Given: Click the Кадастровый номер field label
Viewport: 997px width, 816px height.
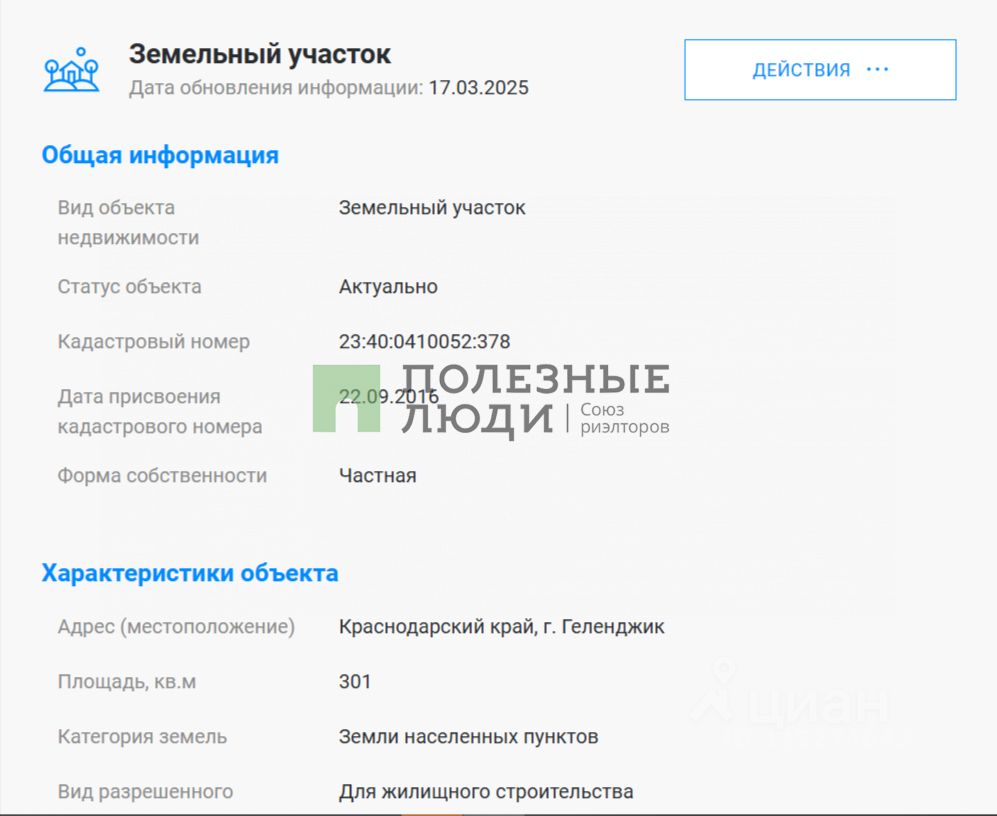Looking at the screenshot, I should coord(154,342).
